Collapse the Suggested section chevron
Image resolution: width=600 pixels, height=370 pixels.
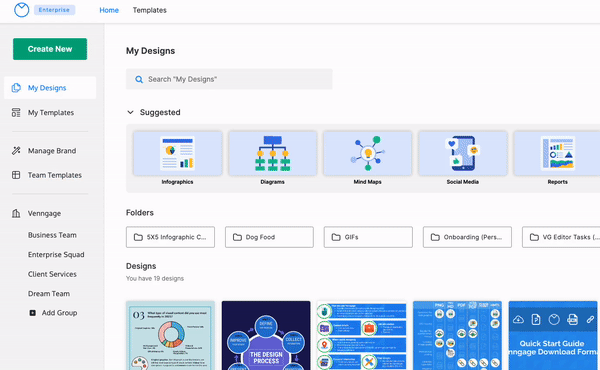(130, 112)
